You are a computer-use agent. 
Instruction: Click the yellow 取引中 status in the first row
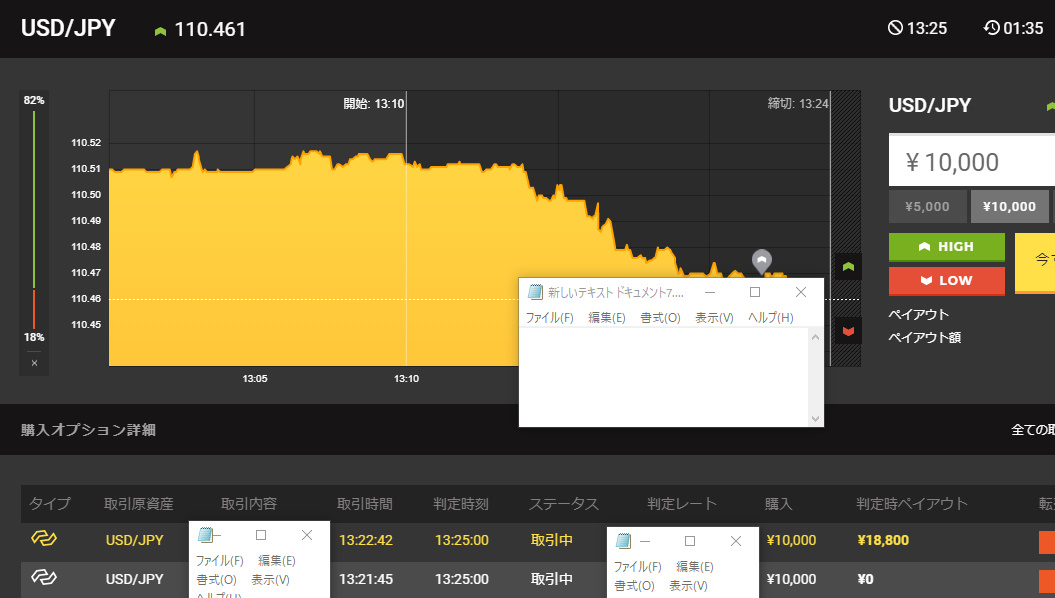pyautogui.click(x=552, y=540)
